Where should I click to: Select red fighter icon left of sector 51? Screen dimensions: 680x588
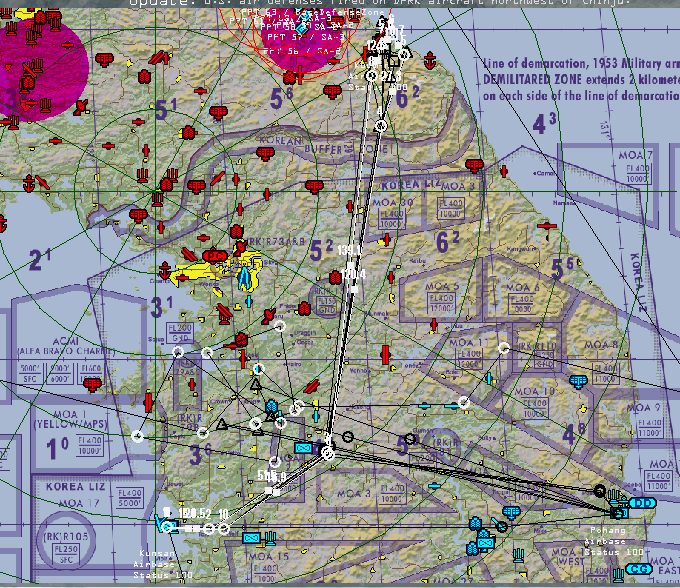[x=81, y=107]
